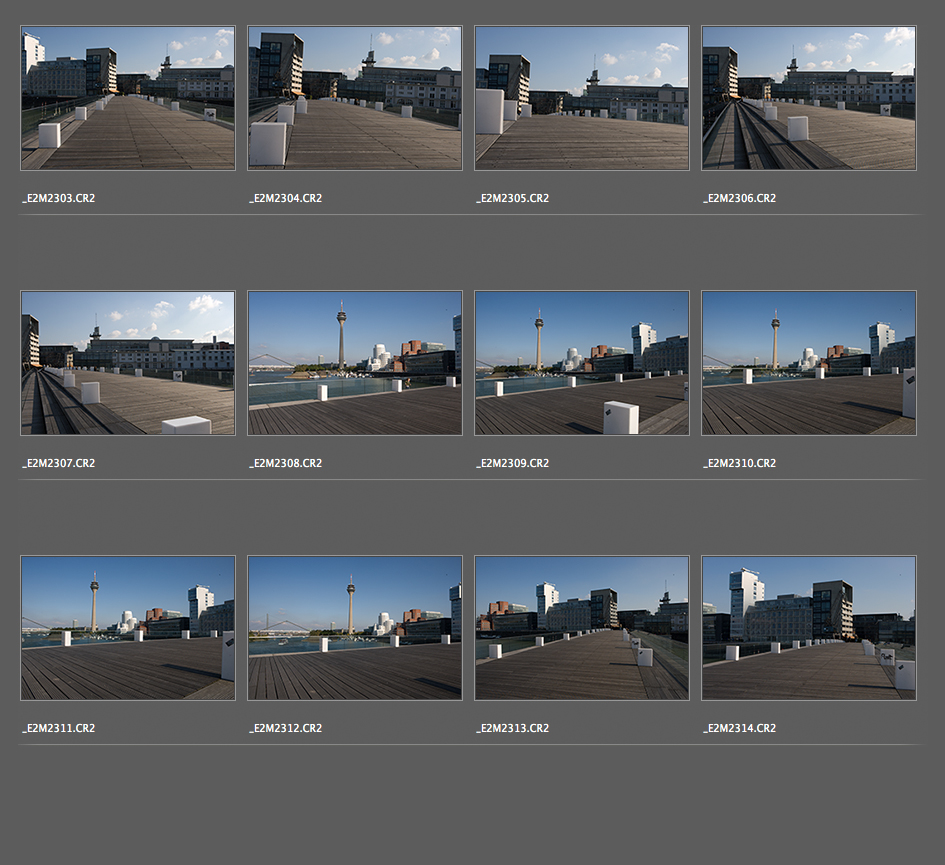Select thumbnail of _E2M2305.CR2
This screenshot has width=945, height=865.
[x=582, y=98]
